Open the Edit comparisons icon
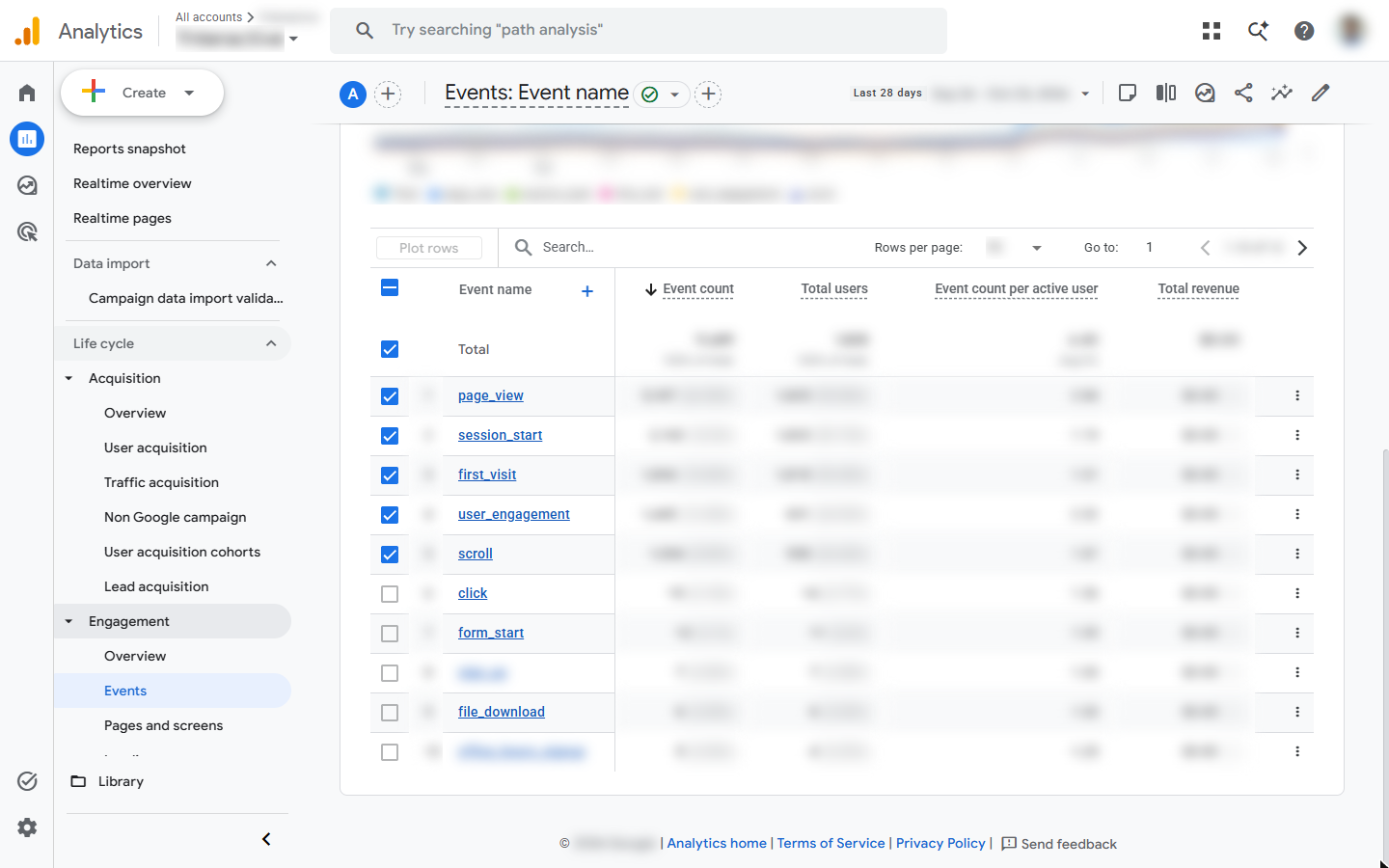The image size is (1389, 868). (x=1166, y=93)
